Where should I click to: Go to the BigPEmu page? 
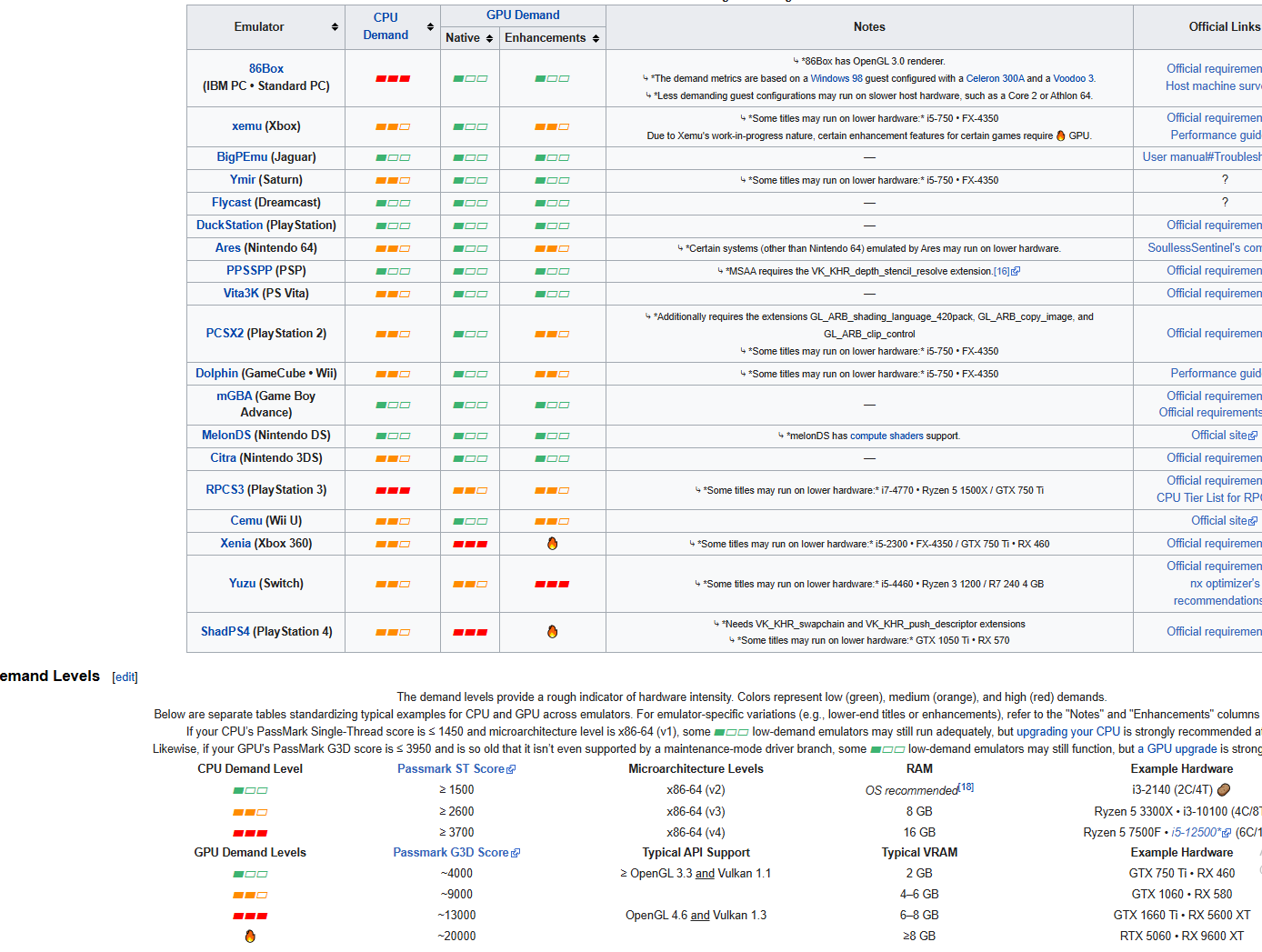click(x=242, y=157)
